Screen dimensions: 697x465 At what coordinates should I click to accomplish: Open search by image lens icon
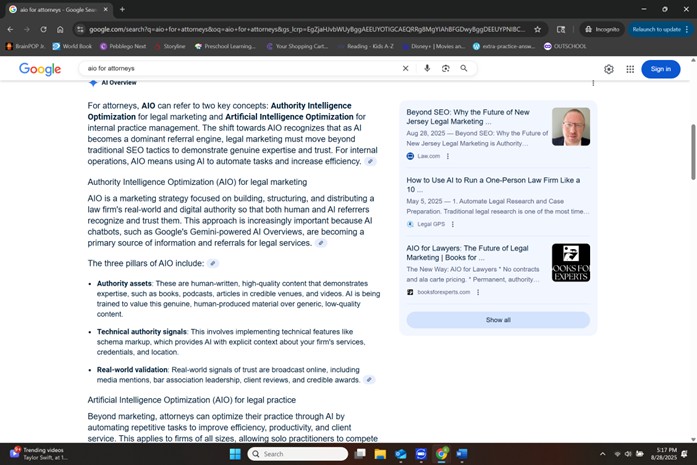coord(445,68)
